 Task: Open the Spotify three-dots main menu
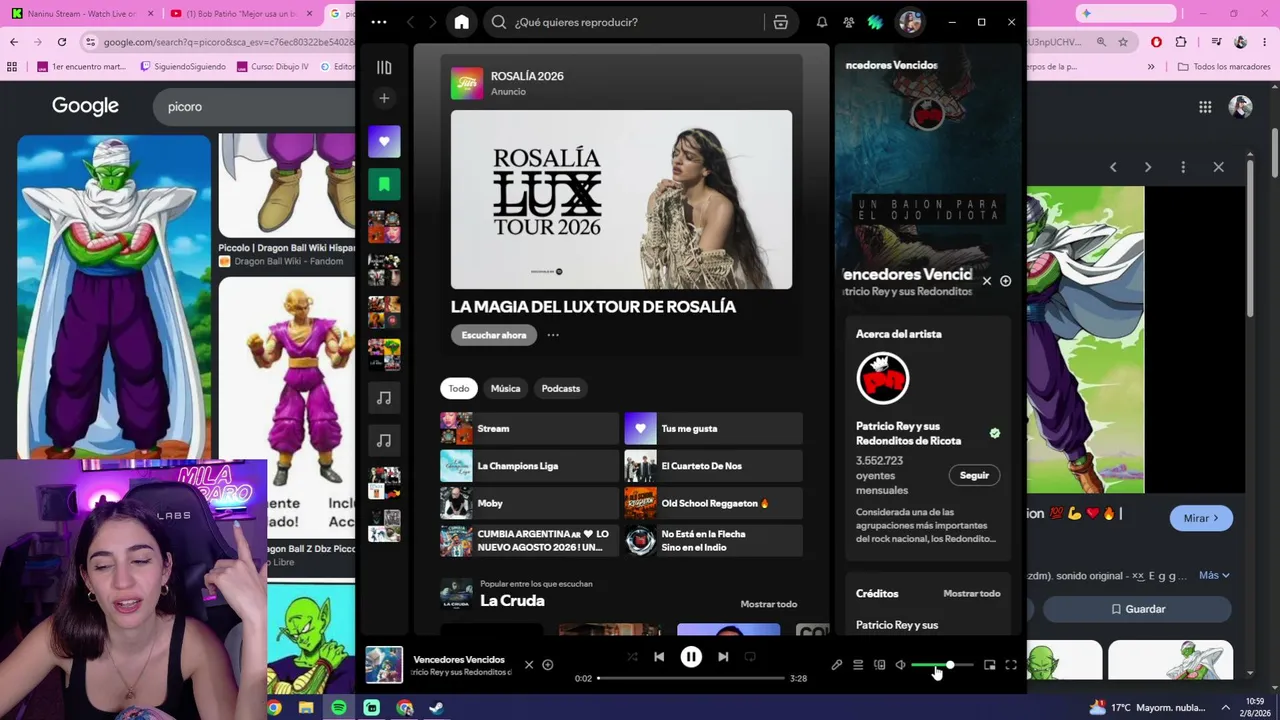378,22
